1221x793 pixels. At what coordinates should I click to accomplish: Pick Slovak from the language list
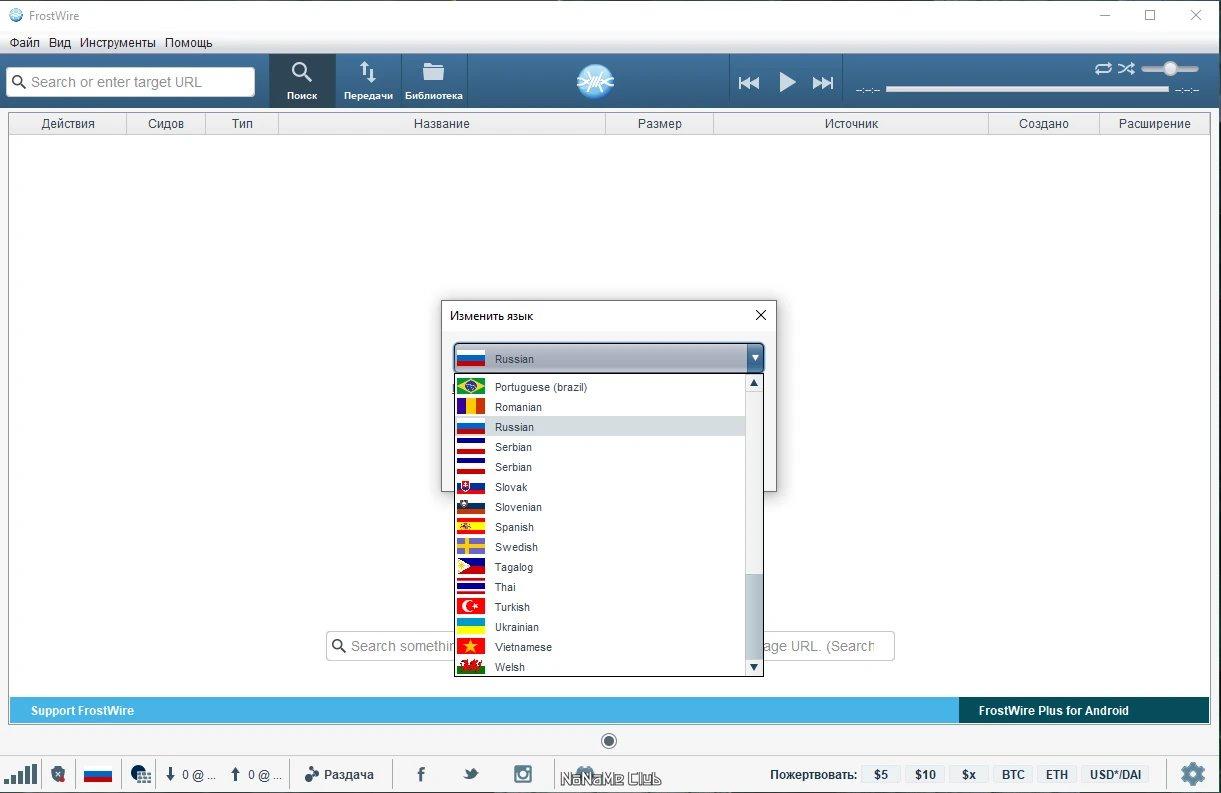(600, 487)
